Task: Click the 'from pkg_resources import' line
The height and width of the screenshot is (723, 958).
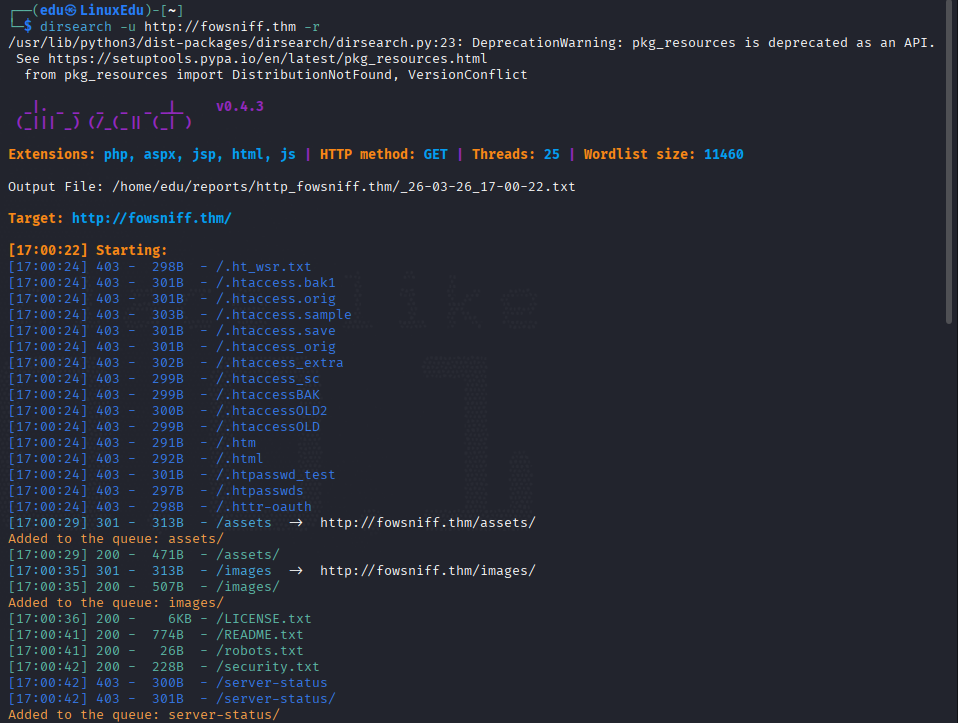Action: (276, 75)
